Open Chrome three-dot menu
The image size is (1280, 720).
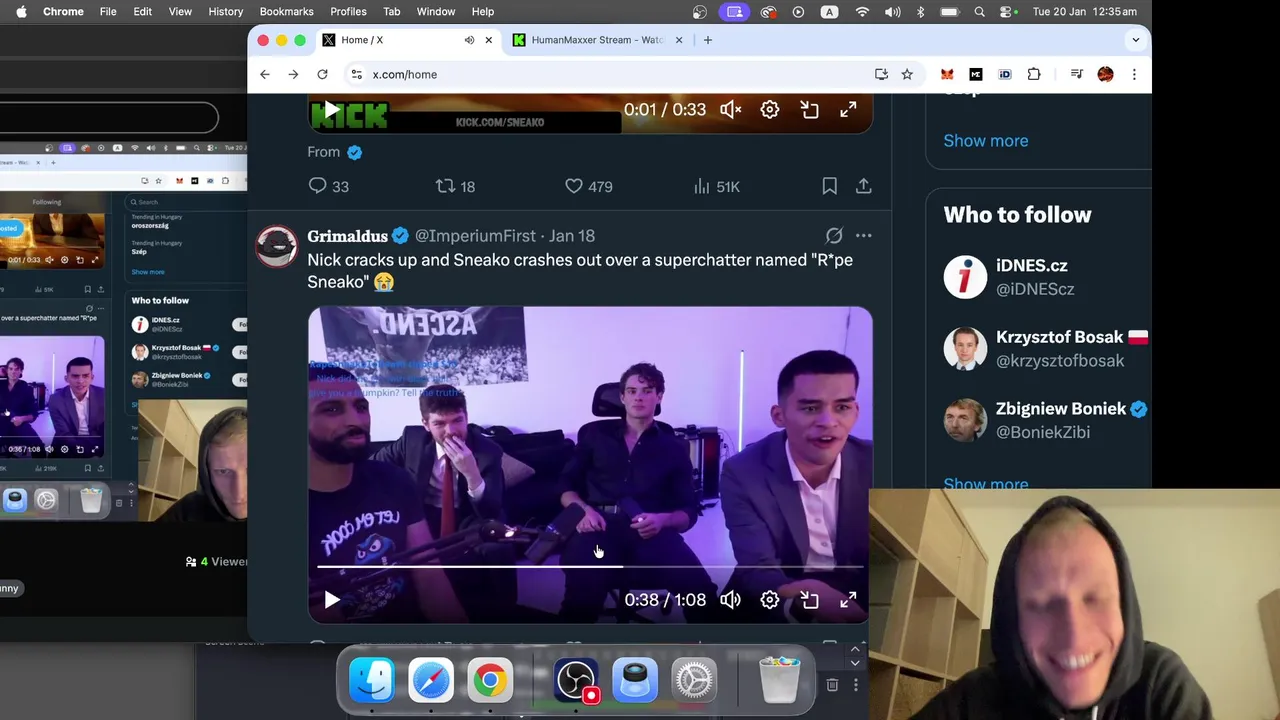pos(1134,74)
